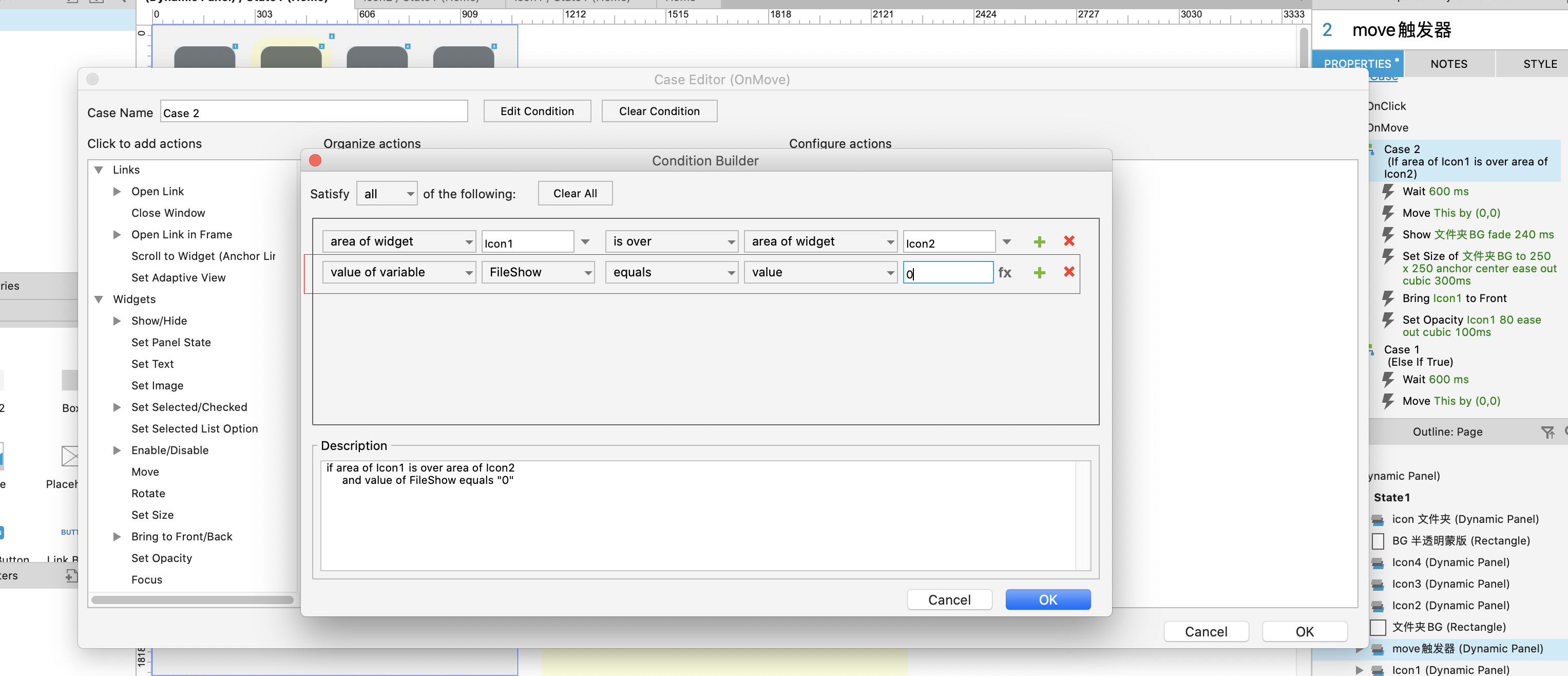
Task: Open fx formula editor for value
Action: coord(1004,273)
